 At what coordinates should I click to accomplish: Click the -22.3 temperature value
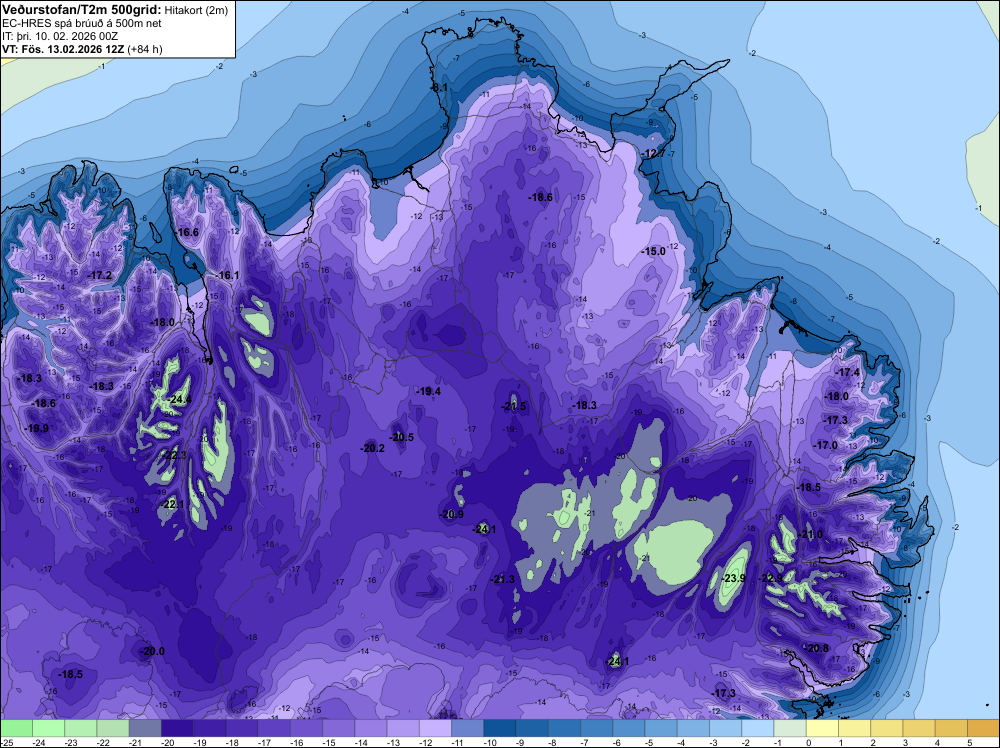coord(175,455)
